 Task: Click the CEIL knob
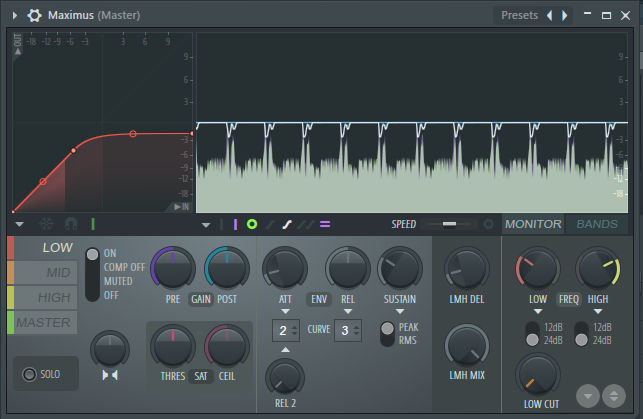(227, 347)
